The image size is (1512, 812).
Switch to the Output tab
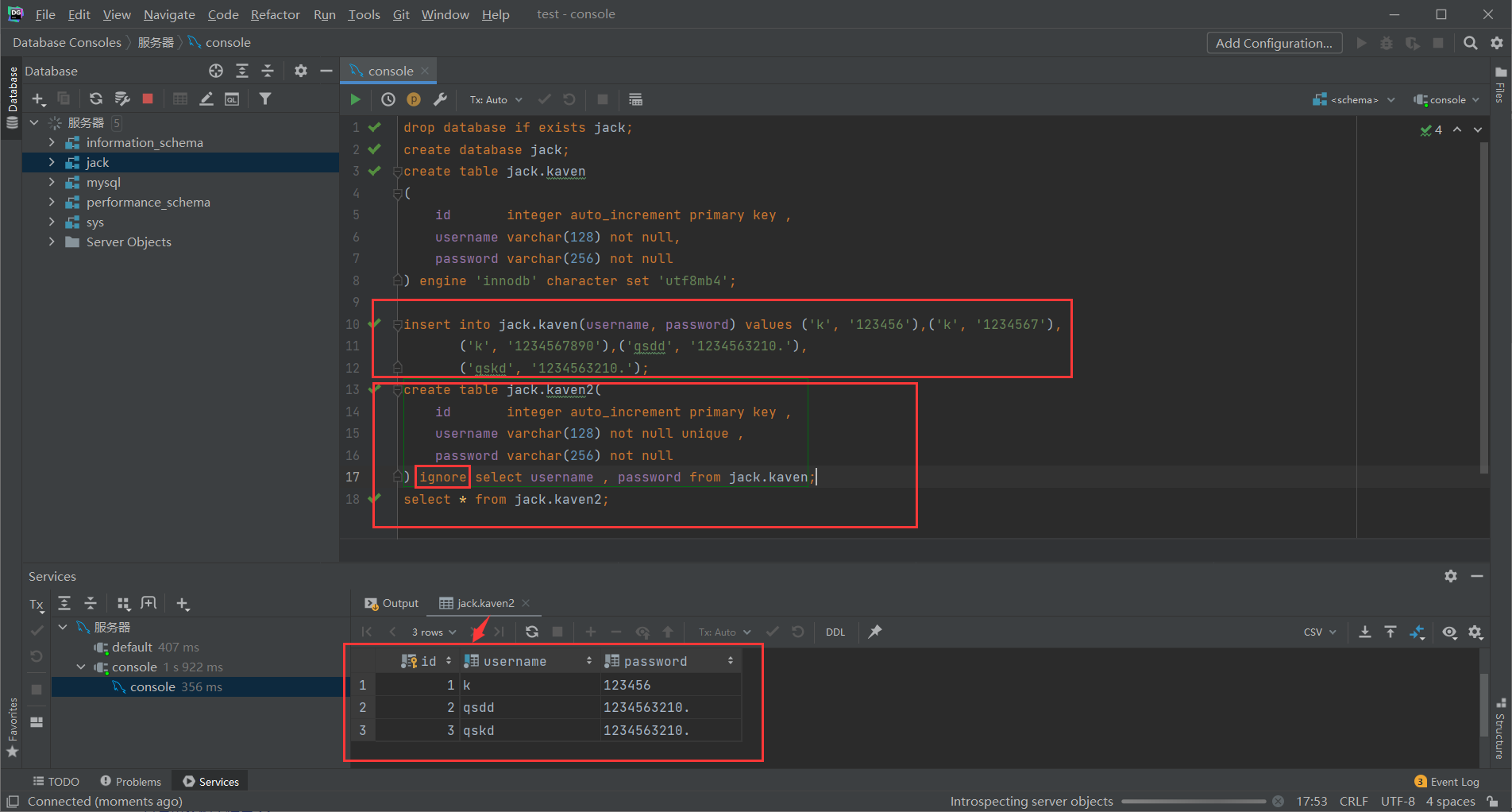coord(391,603)
